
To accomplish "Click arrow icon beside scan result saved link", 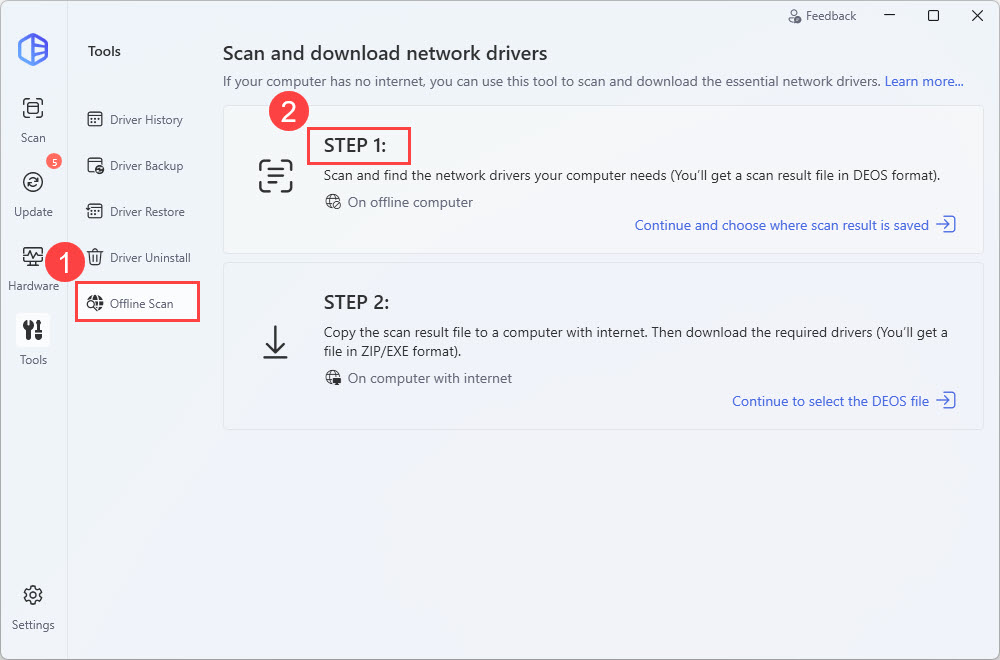I will [946, 225].
